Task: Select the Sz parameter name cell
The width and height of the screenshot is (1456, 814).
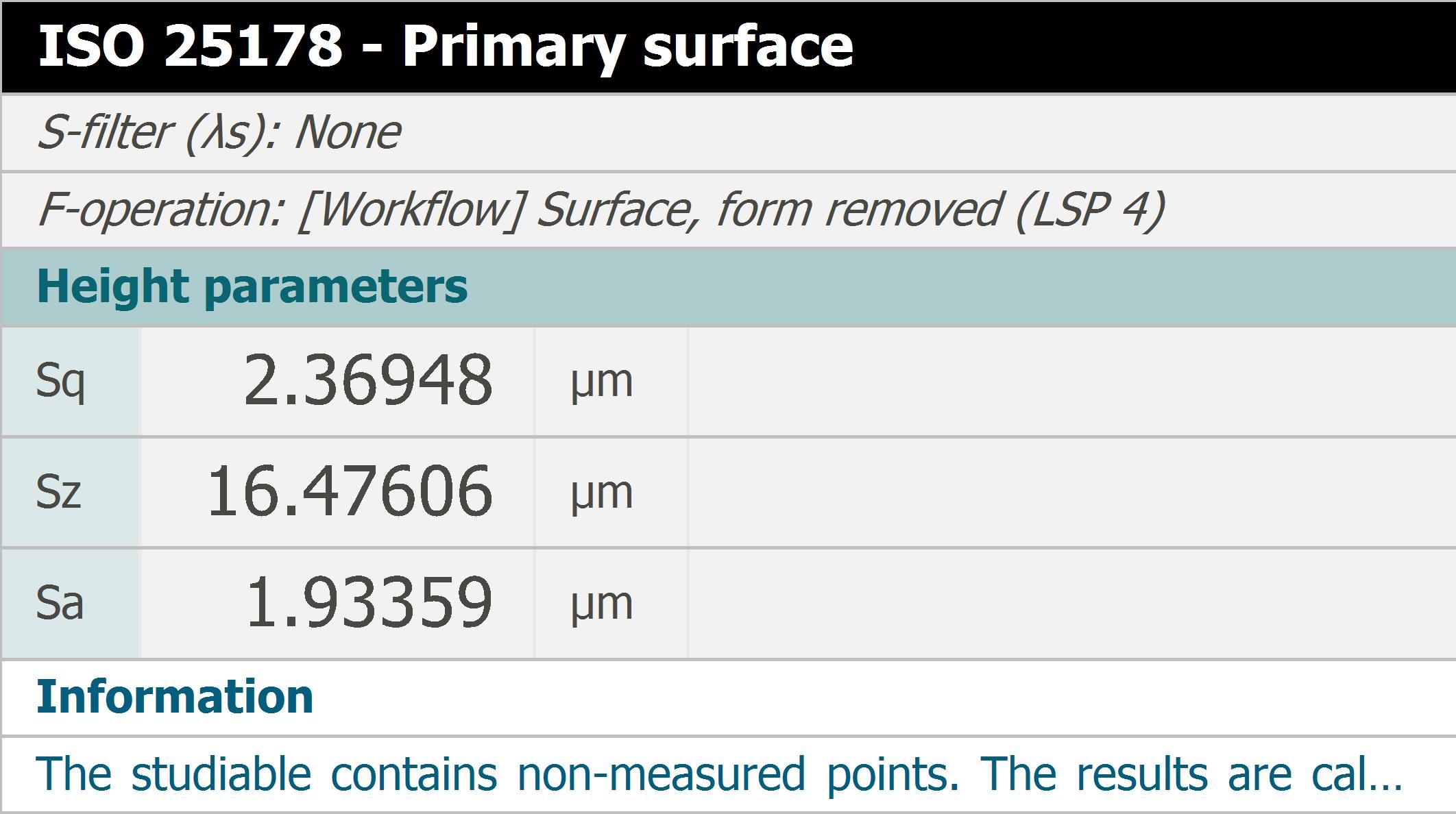Action: [x=71, y=492]
